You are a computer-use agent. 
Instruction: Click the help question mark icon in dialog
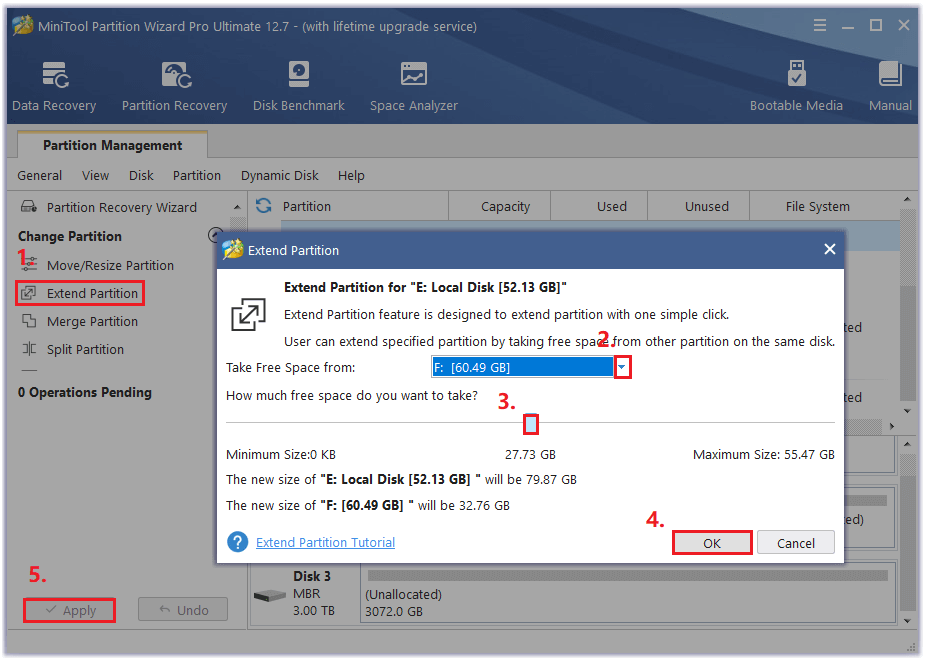[x=238, y=542]
